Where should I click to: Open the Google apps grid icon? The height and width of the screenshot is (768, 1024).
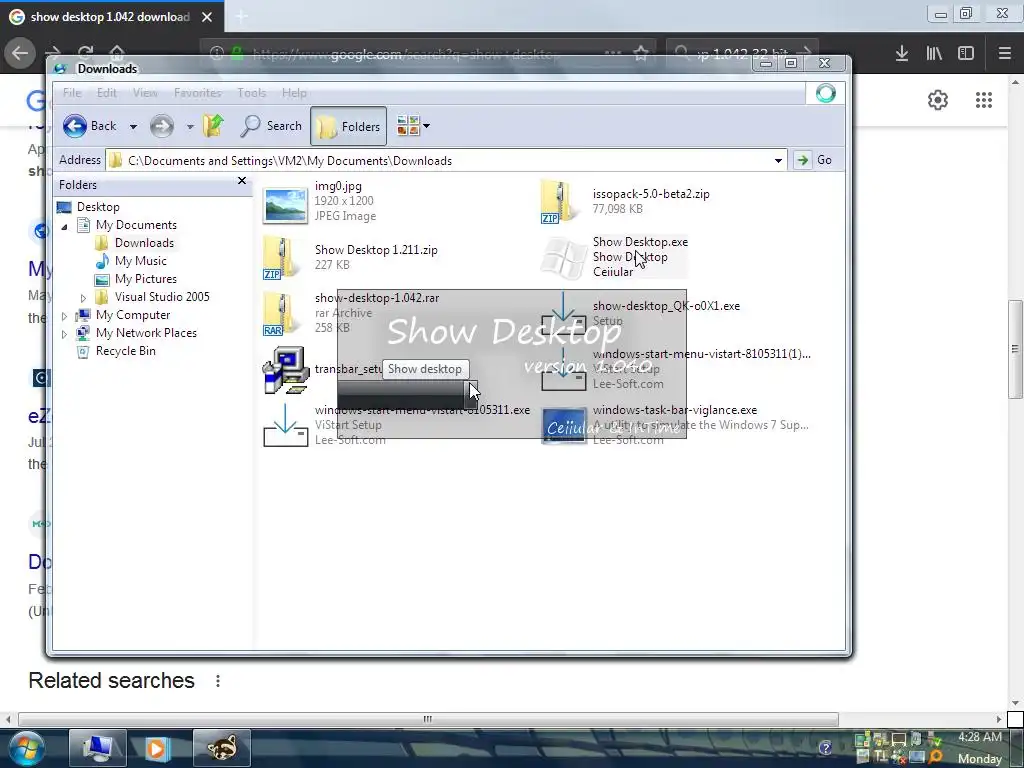point(984,100)
